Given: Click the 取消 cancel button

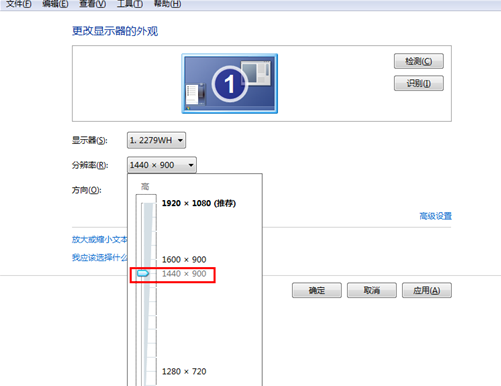Looking at the screenshot, I should [372, 290].
